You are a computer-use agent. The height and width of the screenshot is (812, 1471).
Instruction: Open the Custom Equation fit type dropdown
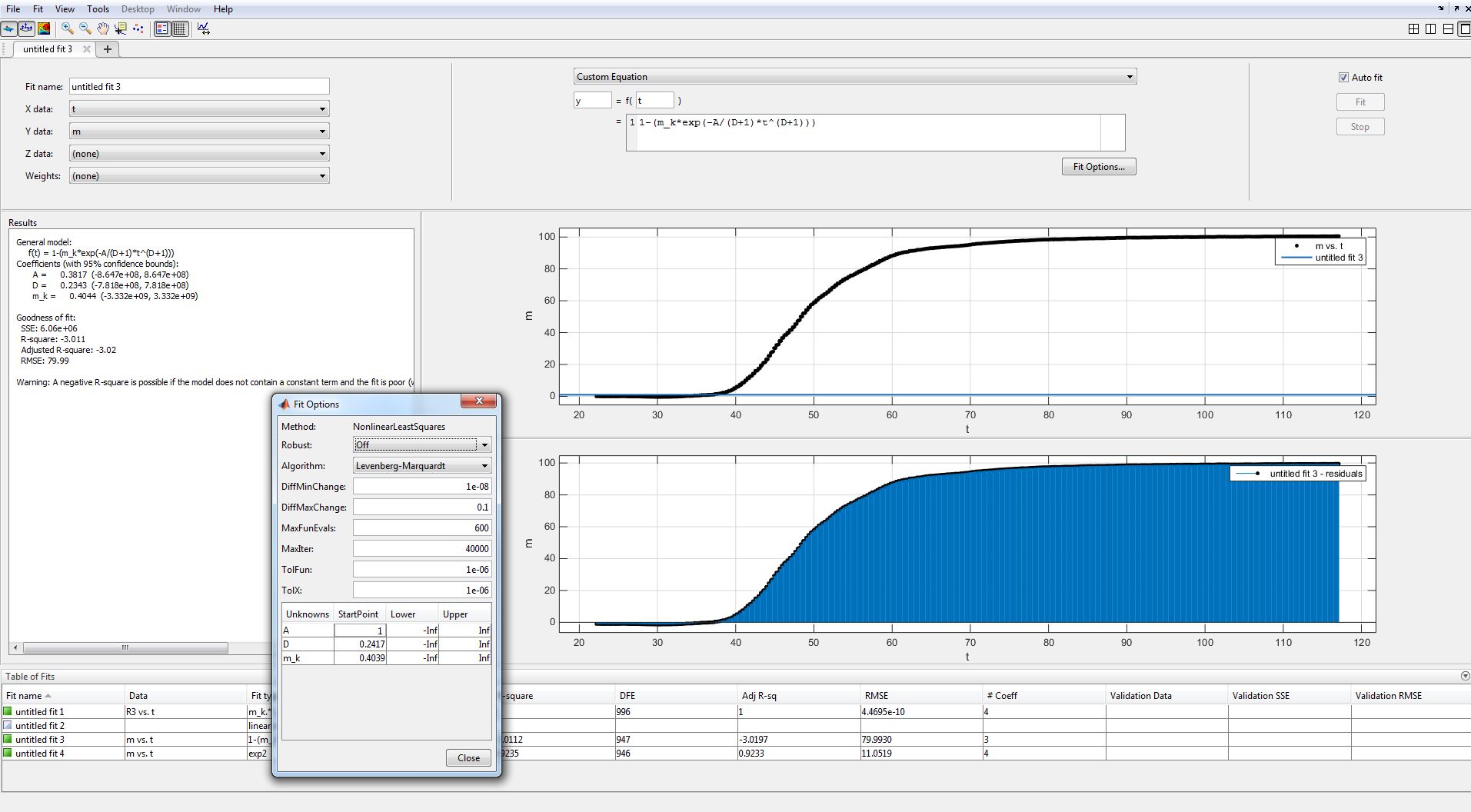click(854, 77)
